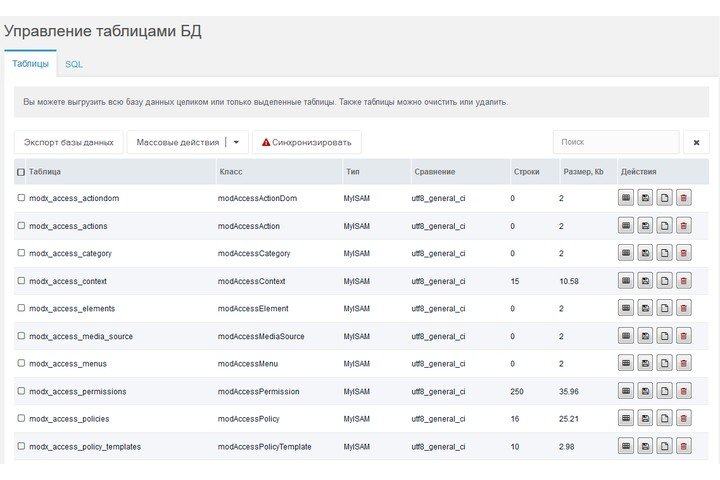Click the modAccessMediaSource class cell

click(x=261, y=336)
